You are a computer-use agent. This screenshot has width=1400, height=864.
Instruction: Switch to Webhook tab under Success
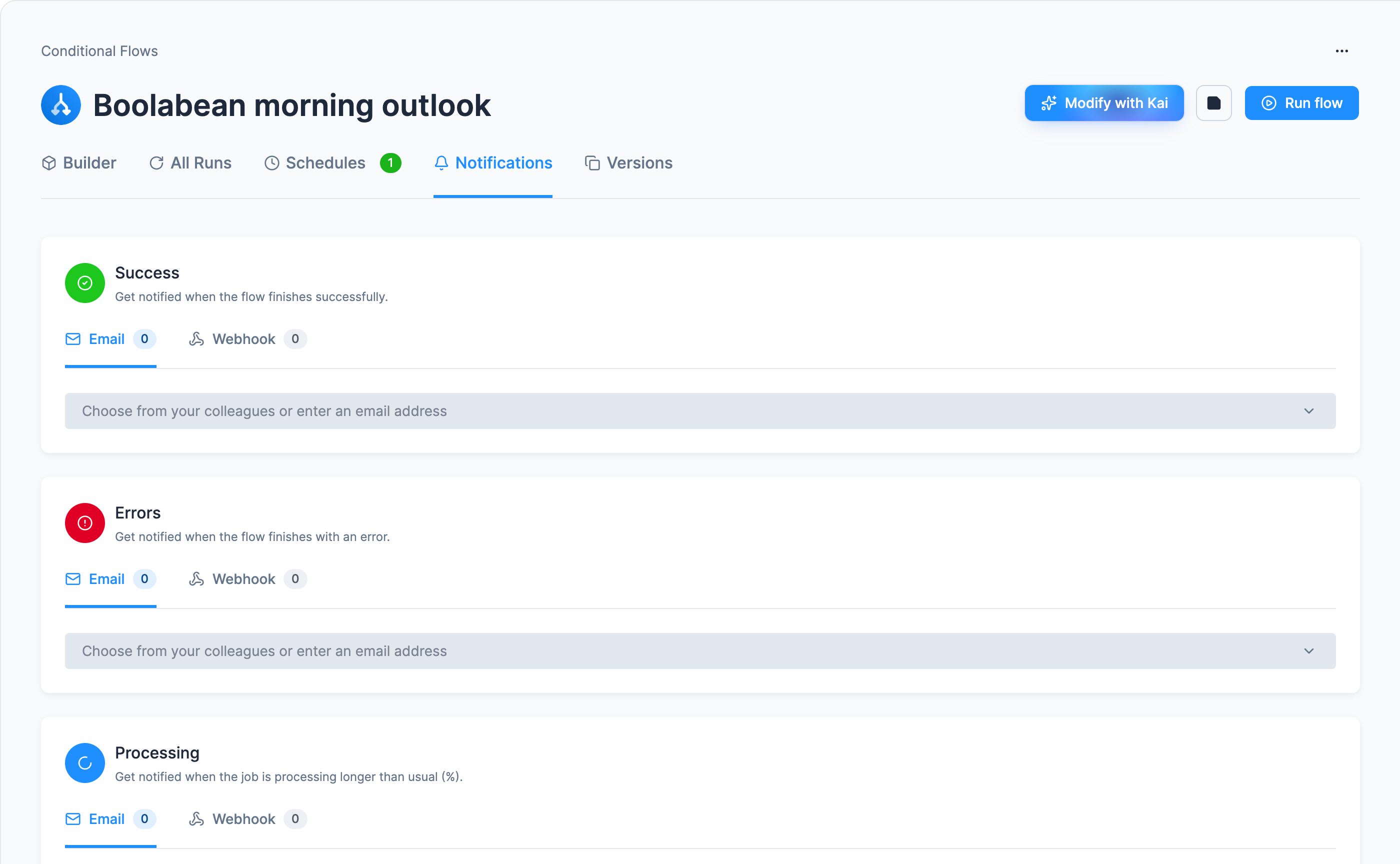(248, 339)
